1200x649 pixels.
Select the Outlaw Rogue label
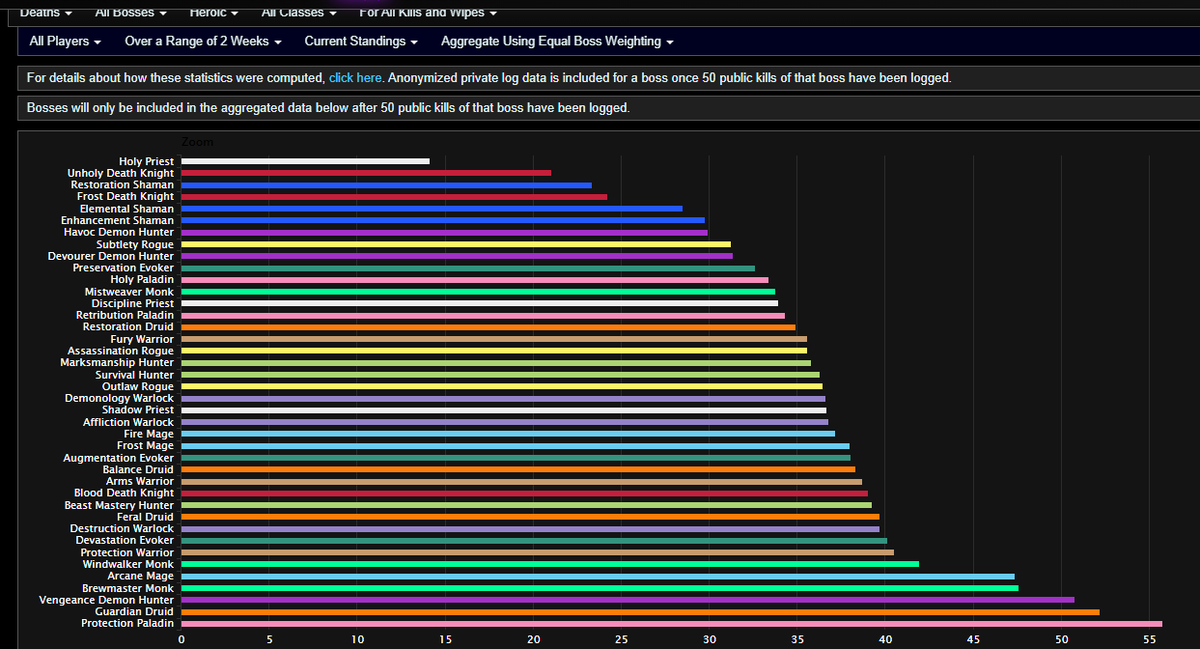tap(138, 386)
